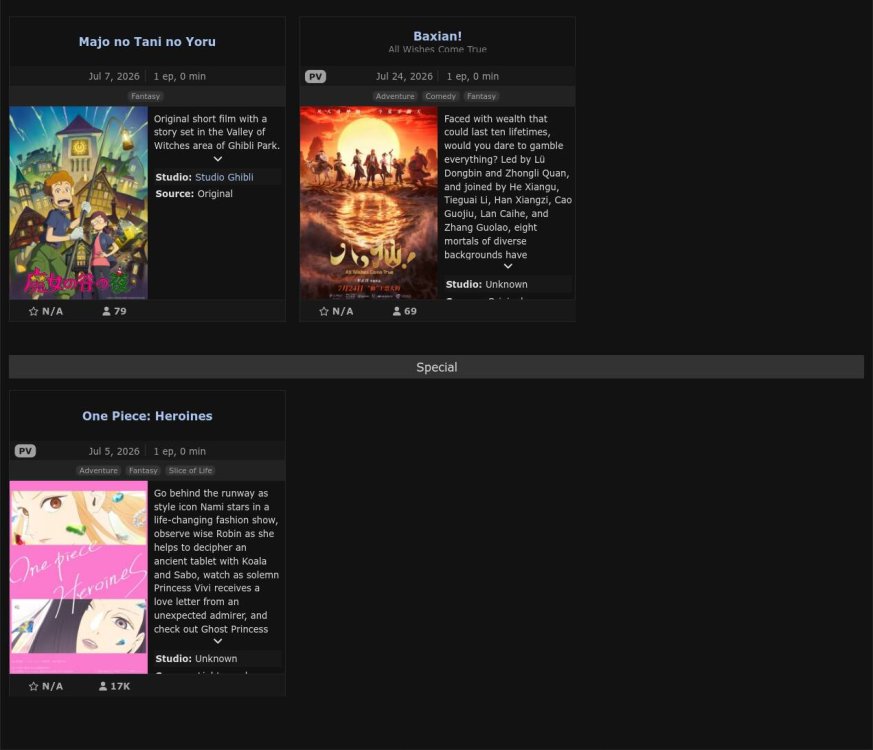Play the PV badge on the Baxian! card
The width and height of the screenshot is (873, 750).
[315, 77]
